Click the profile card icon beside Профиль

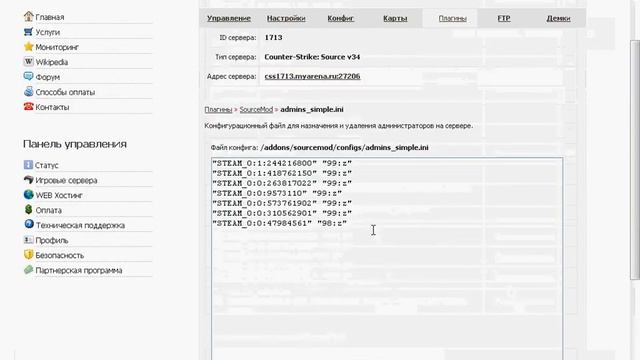28,240
